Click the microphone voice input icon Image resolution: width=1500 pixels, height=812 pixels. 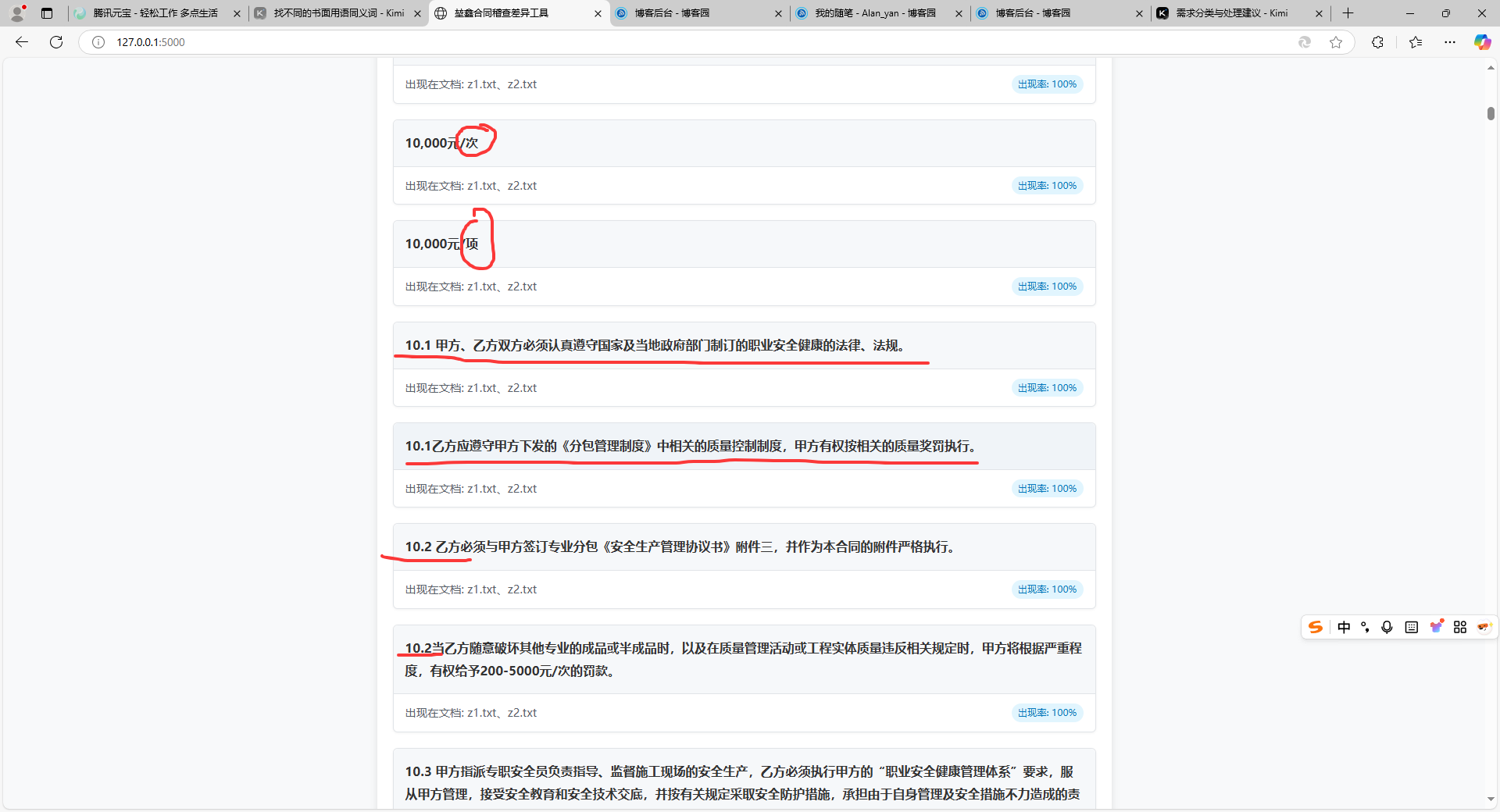point(1387,627)
